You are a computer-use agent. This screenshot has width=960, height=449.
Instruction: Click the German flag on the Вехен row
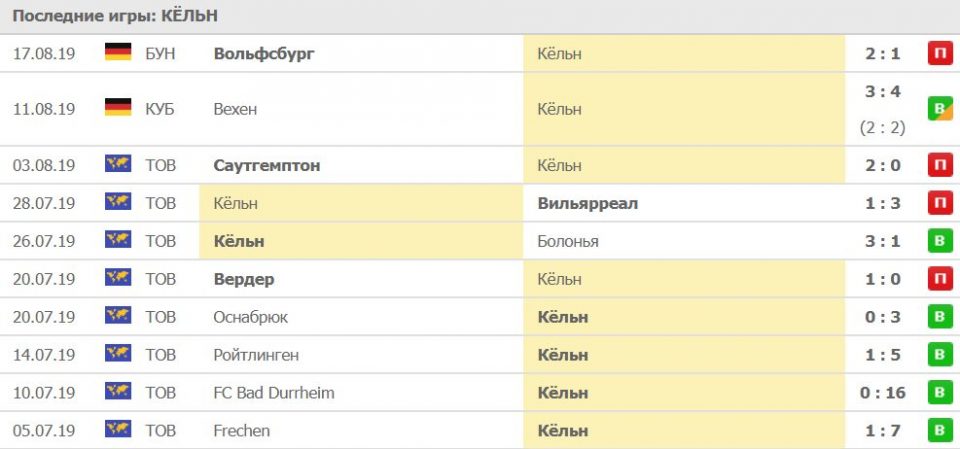(118, 108)
